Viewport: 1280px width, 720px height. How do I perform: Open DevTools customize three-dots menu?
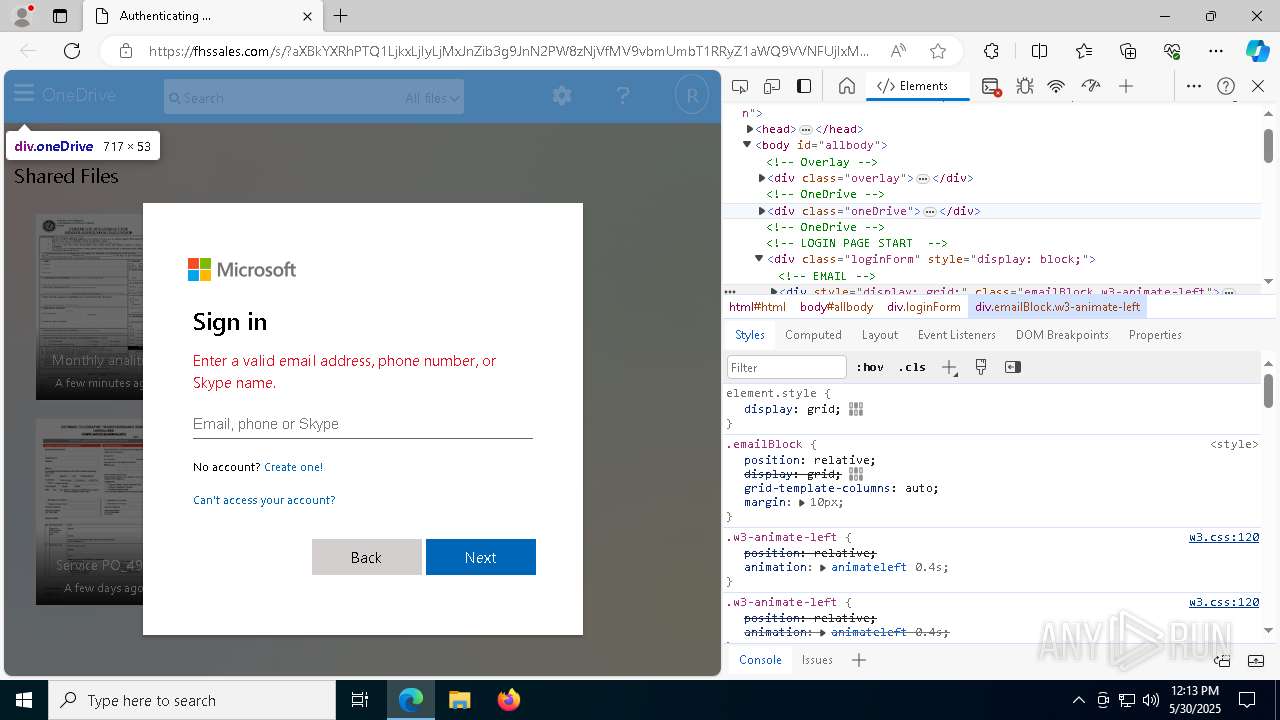1194,86
